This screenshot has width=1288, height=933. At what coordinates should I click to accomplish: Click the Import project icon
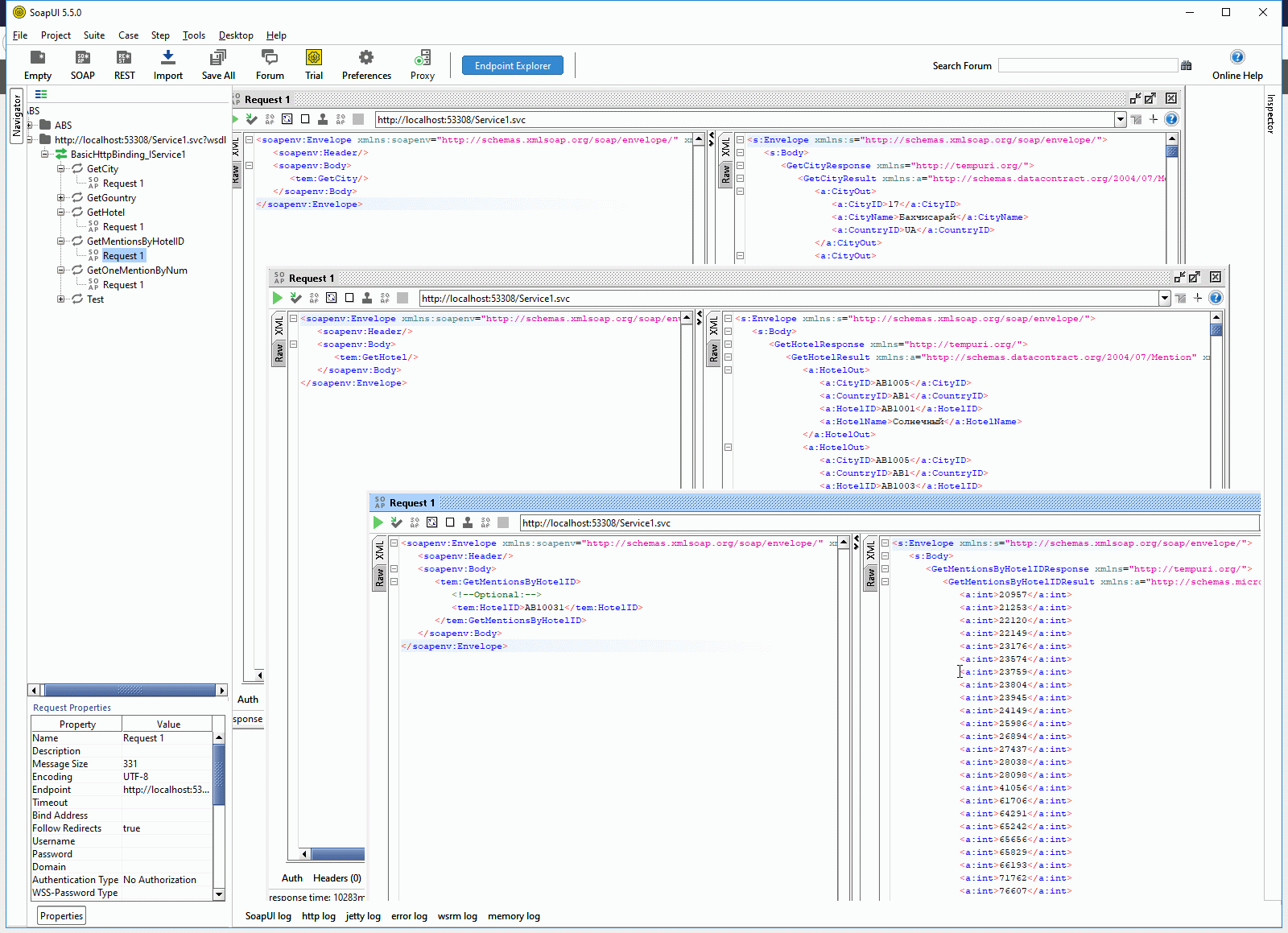click(167, 58)
